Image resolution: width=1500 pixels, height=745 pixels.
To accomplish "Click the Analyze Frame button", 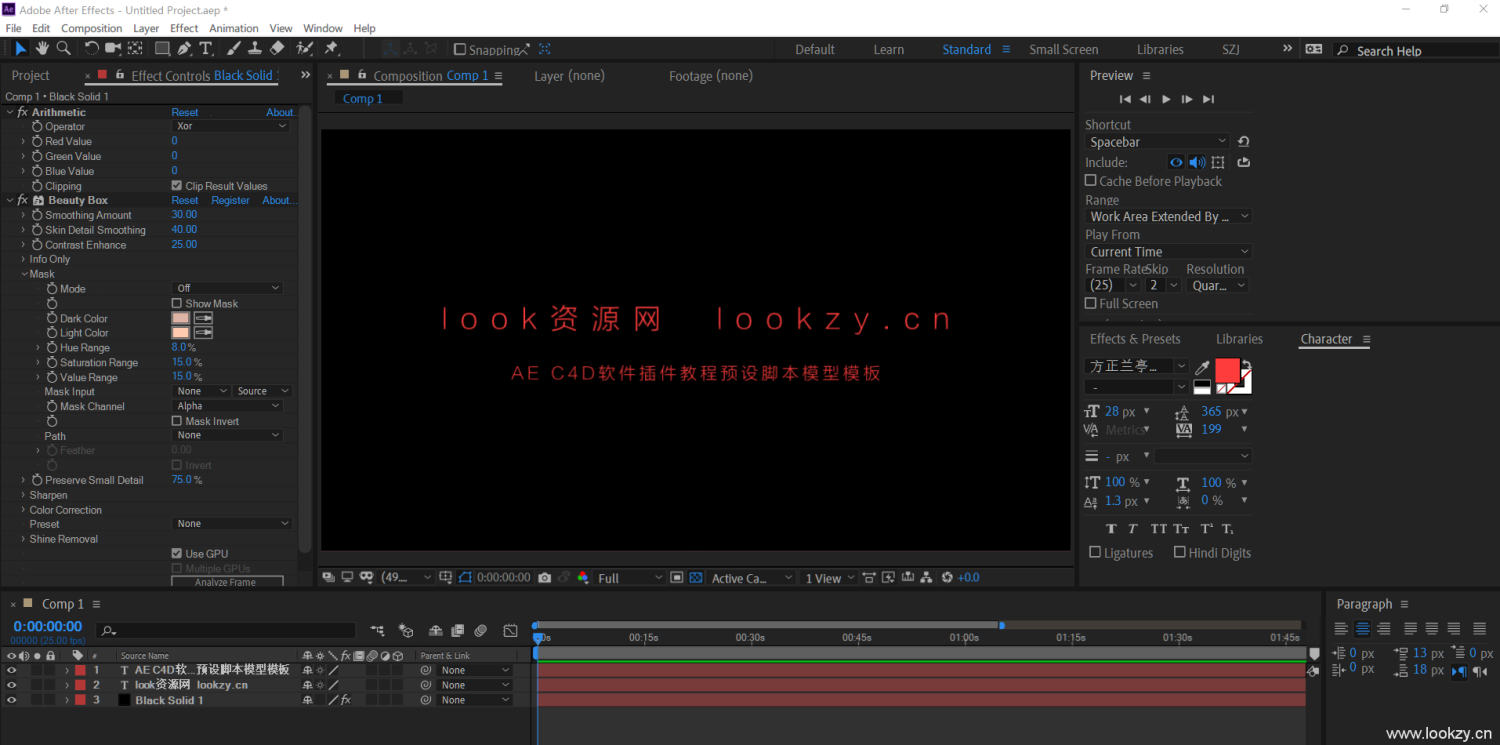I will tap(226, 582).
